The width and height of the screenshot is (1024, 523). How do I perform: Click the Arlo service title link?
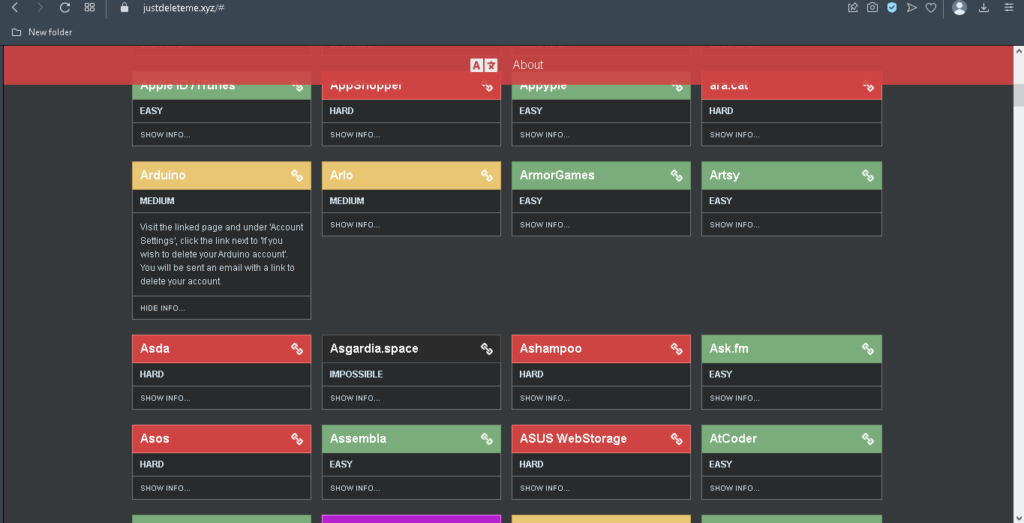coord(342,176)
